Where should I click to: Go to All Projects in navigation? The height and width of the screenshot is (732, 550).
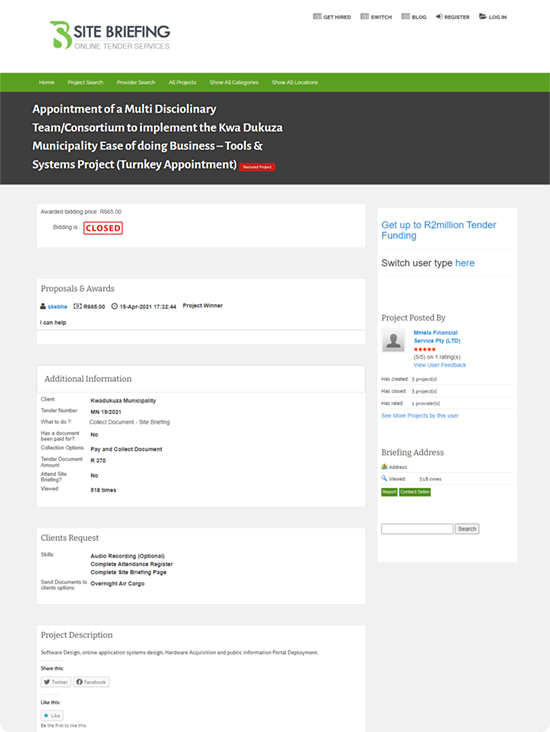pyautogui.click(x=183, y=82)
